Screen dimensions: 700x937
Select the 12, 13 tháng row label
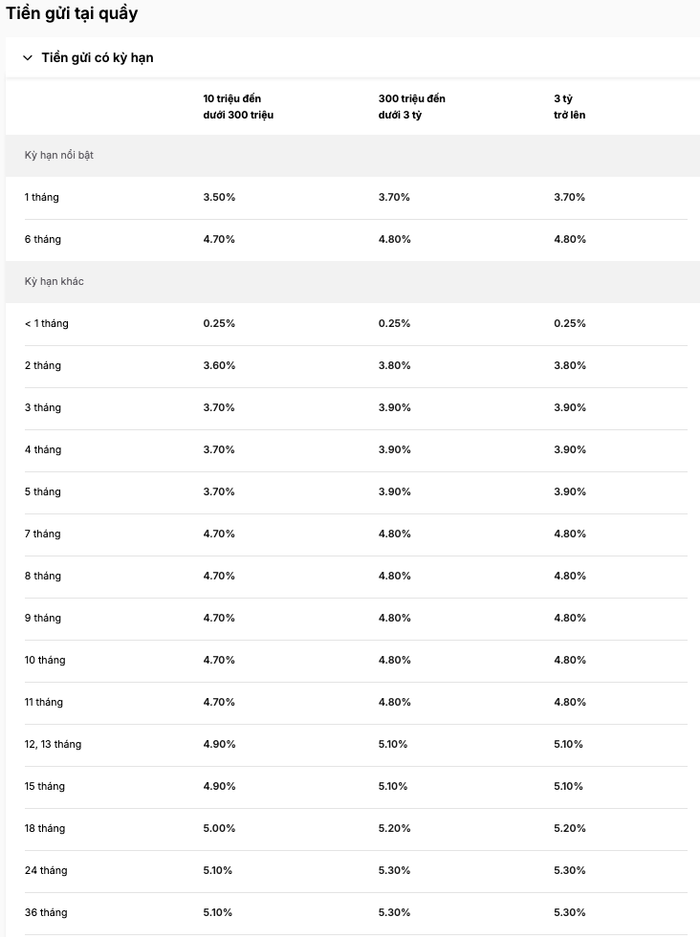pyautogui.click(x=53, y=744)
